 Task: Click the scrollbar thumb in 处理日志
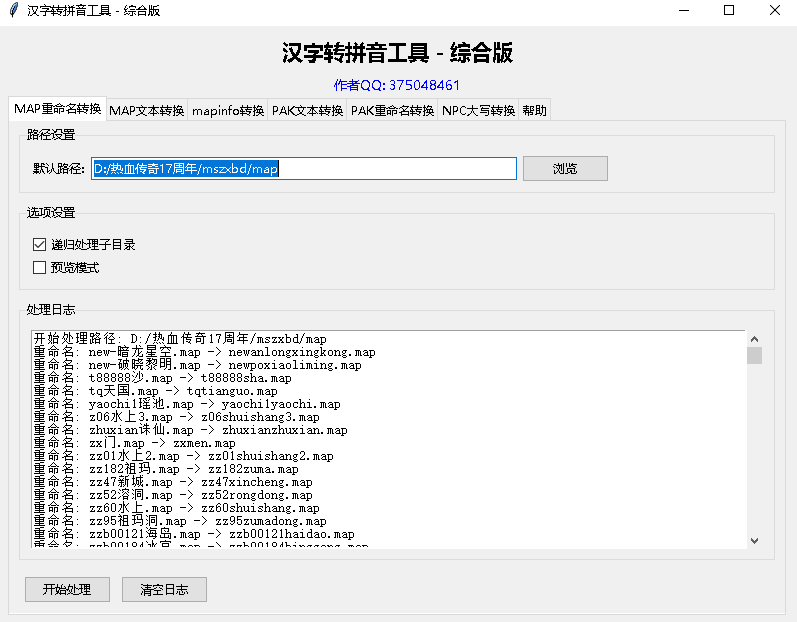(x=754, y=355)
